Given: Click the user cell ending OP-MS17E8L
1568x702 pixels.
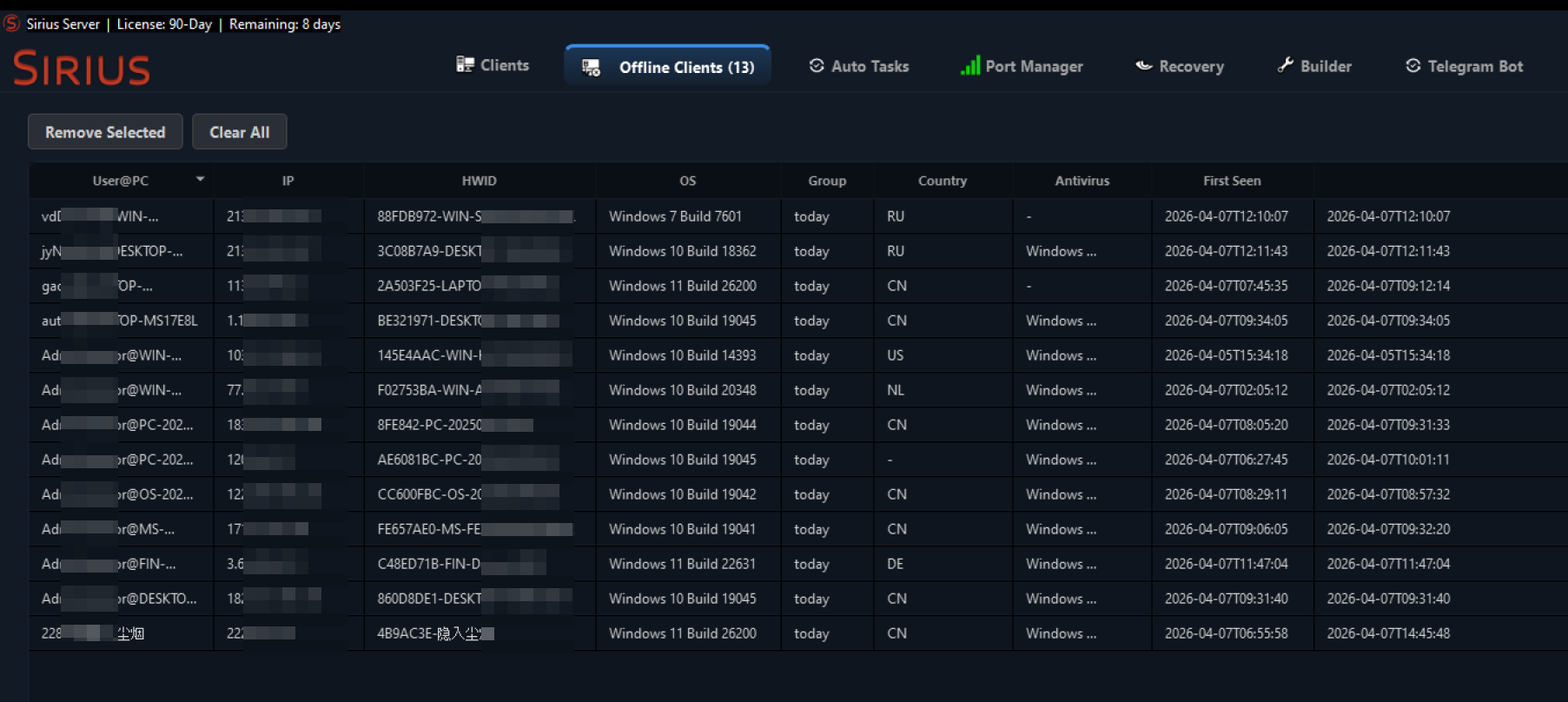Looking at the screenshot, I should pos(121,321).
